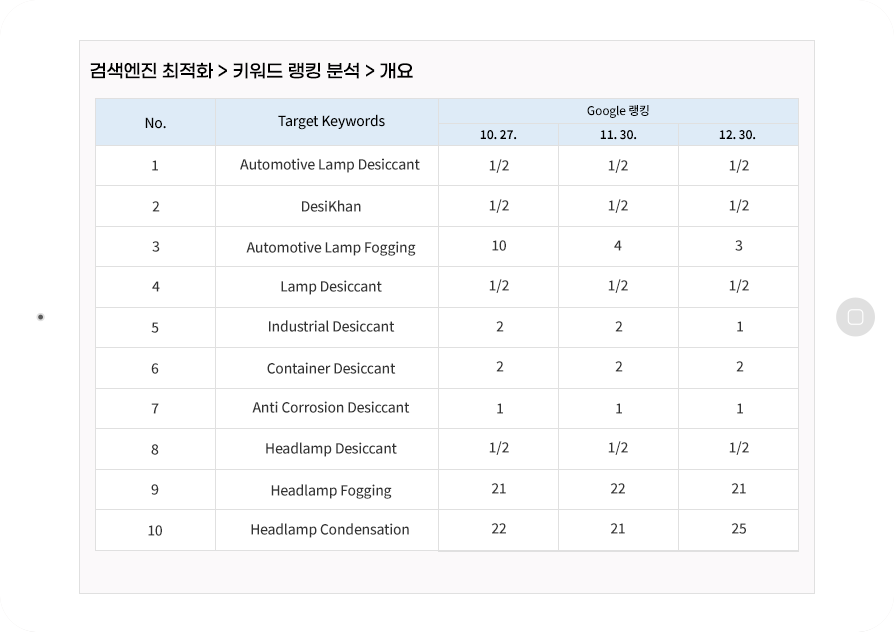Click row number '10' in the No. column

click(x=155, y=531)
